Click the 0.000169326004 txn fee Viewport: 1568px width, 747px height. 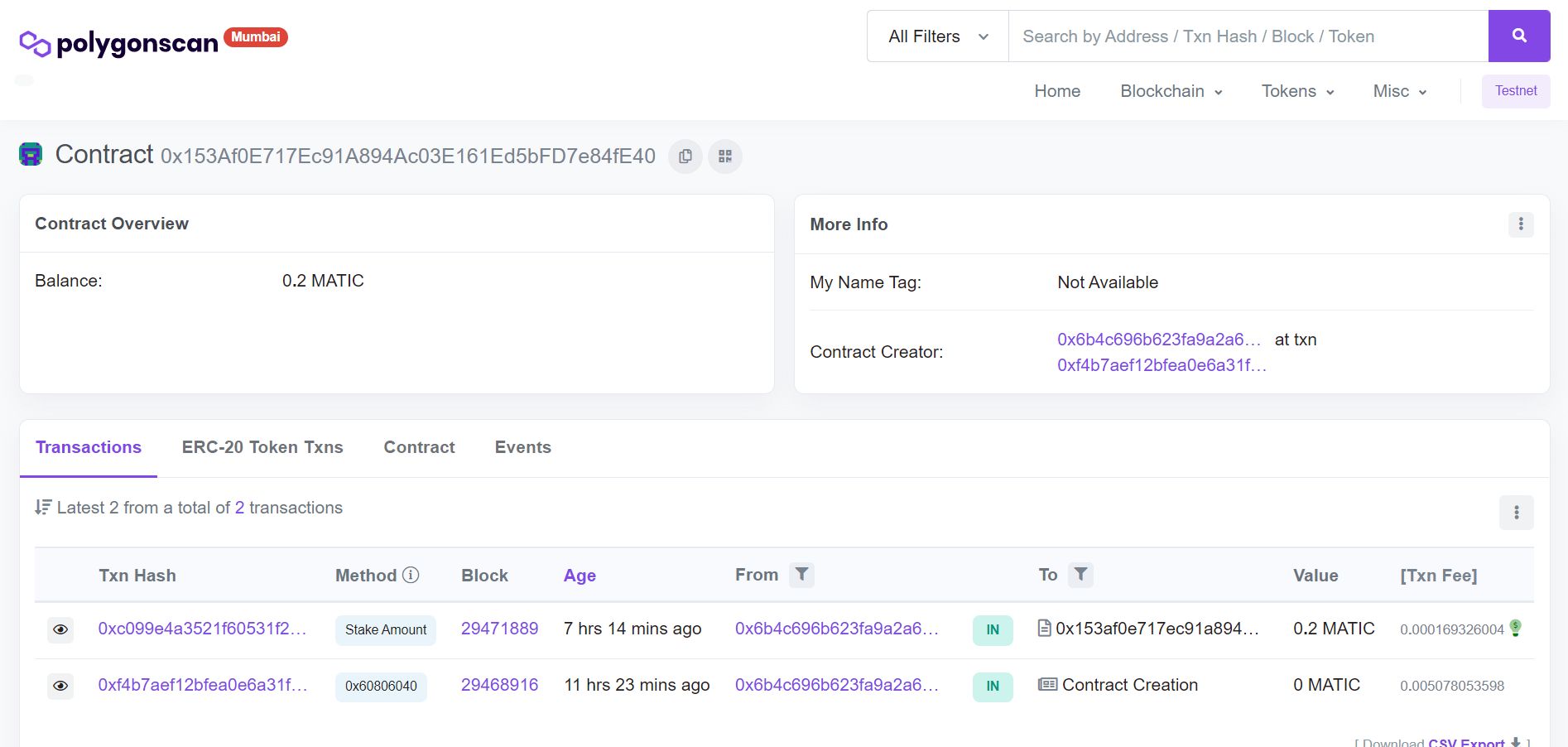[1452, 629]
